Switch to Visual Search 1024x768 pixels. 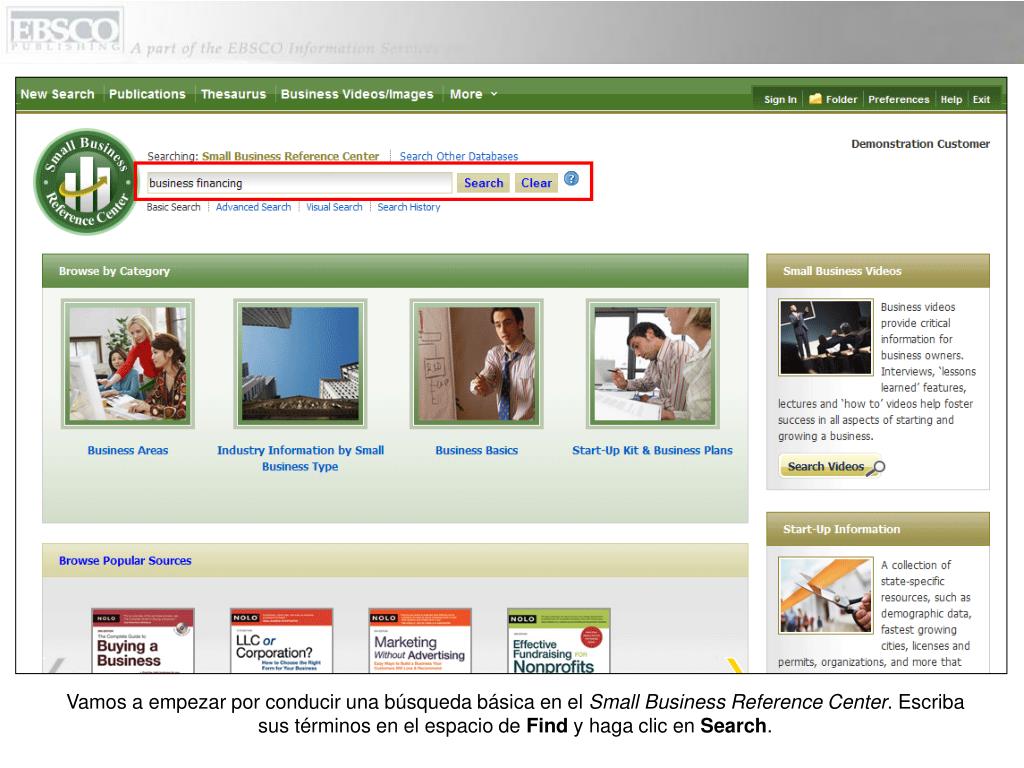[334, 207]
